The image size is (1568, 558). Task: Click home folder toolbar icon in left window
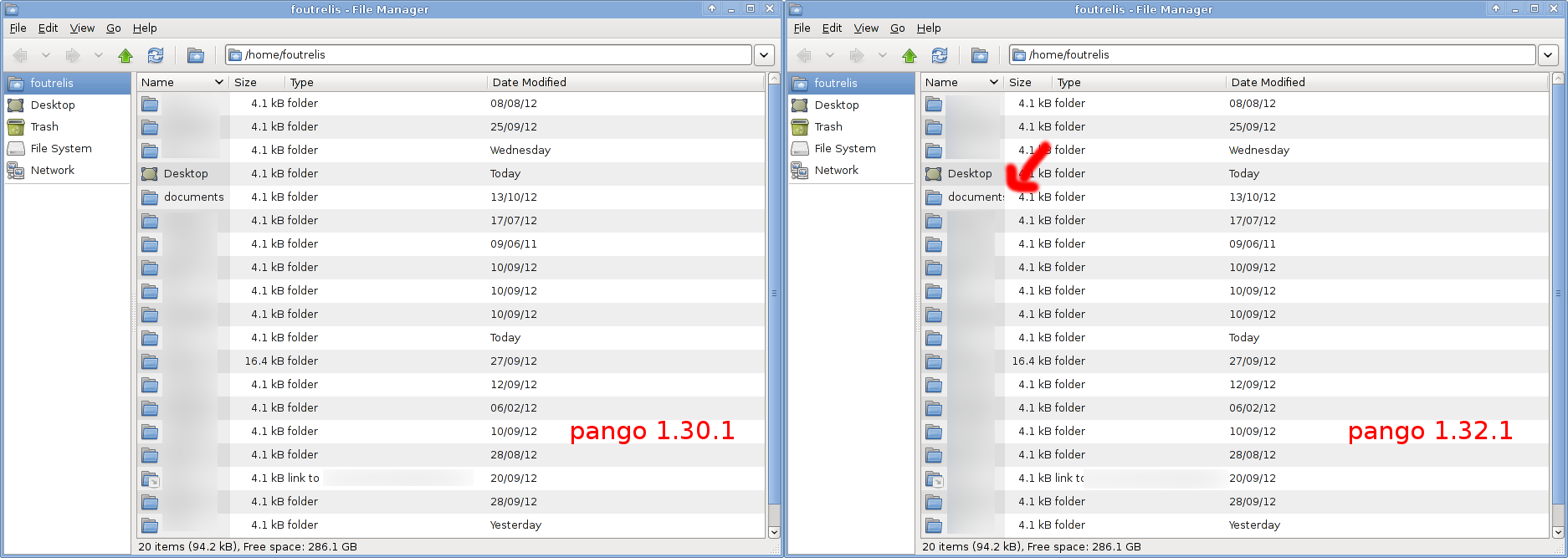pos(196,55)
